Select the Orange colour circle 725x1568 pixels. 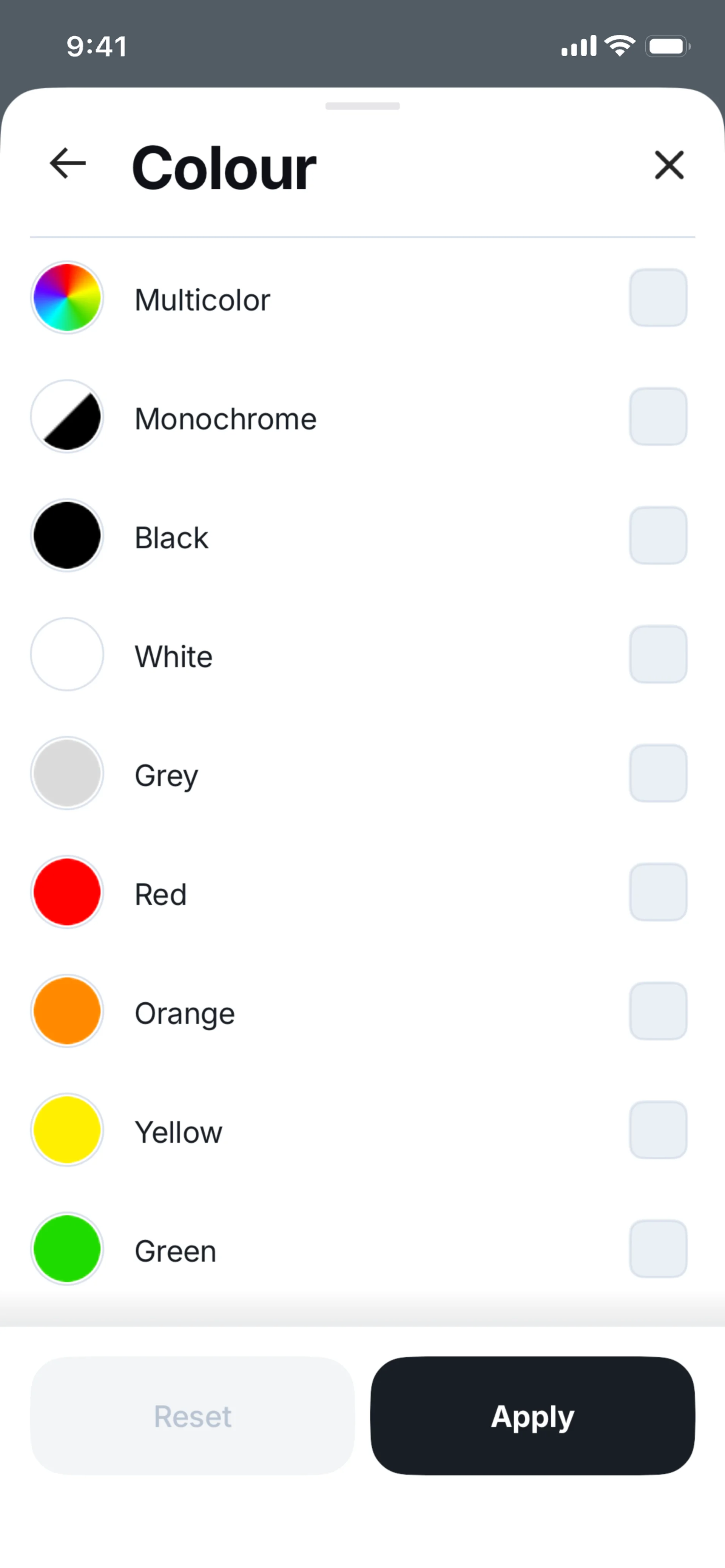[x=67, y=1011]
